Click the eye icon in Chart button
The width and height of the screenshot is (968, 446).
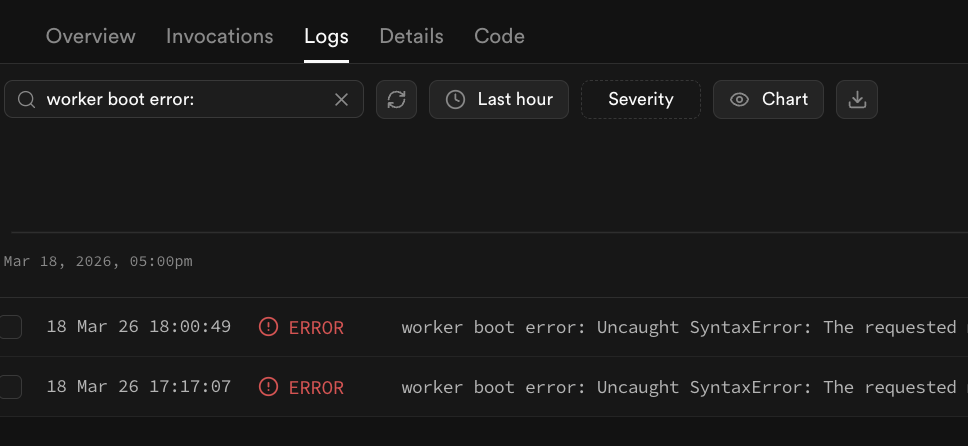pyautogui.click(x=739, y=100)
